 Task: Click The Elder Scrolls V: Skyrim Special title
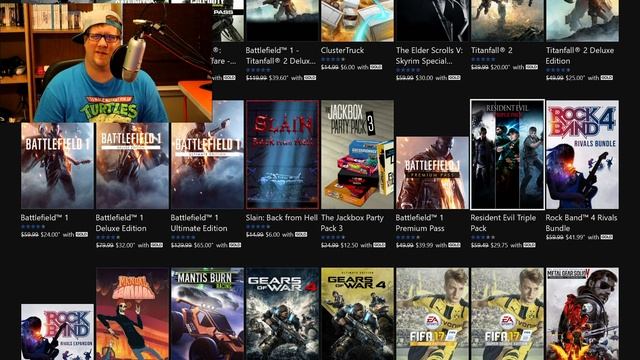429,56
